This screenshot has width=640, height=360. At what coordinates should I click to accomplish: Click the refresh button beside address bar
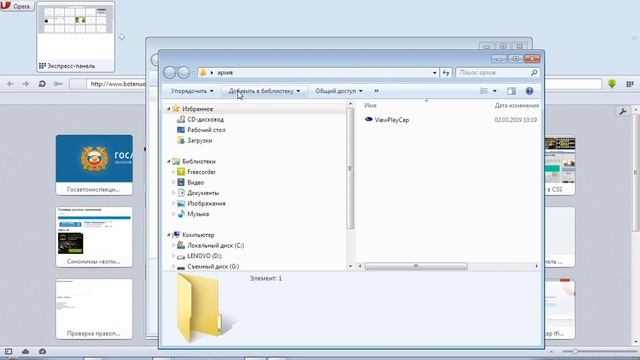coord(445,73)
